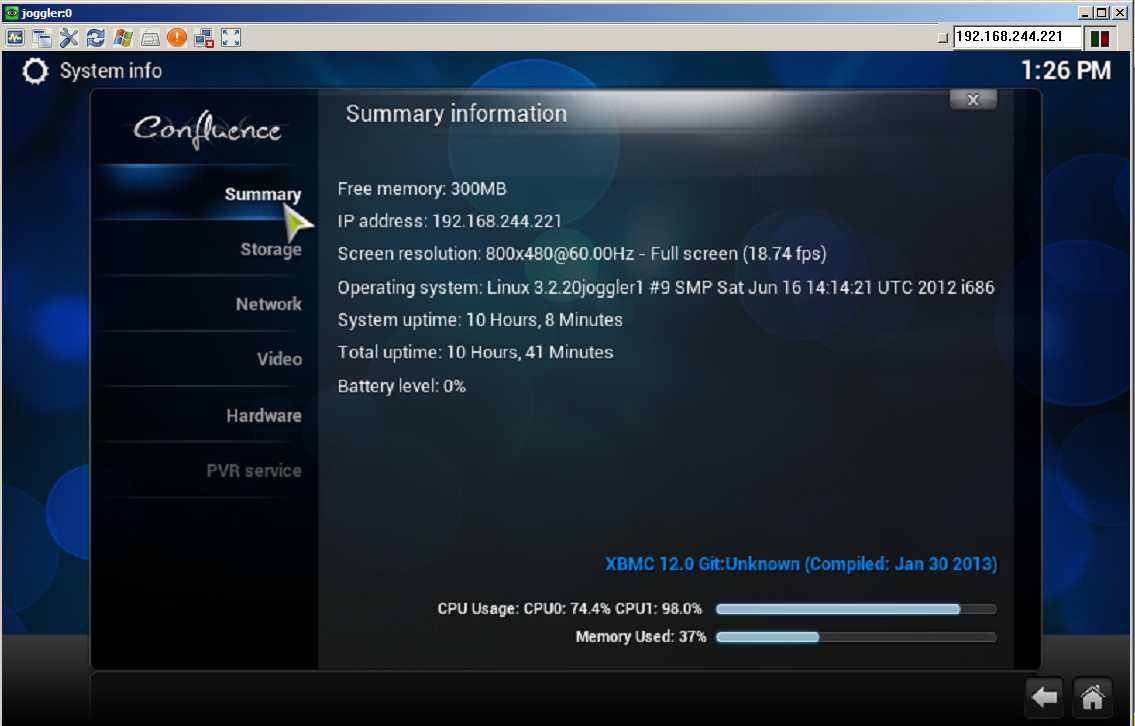Viewport: 1135px width, 726px height.
Task: Click the 1:26 PM clock
Action: pyautogui.click(x=1066, y=71)
